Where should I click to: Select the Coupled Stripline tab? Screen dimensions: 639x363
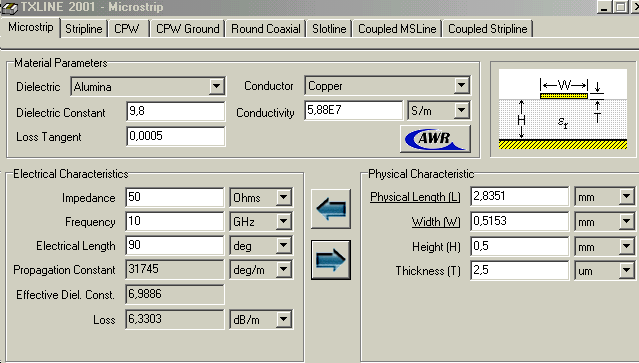coord(487,29)
